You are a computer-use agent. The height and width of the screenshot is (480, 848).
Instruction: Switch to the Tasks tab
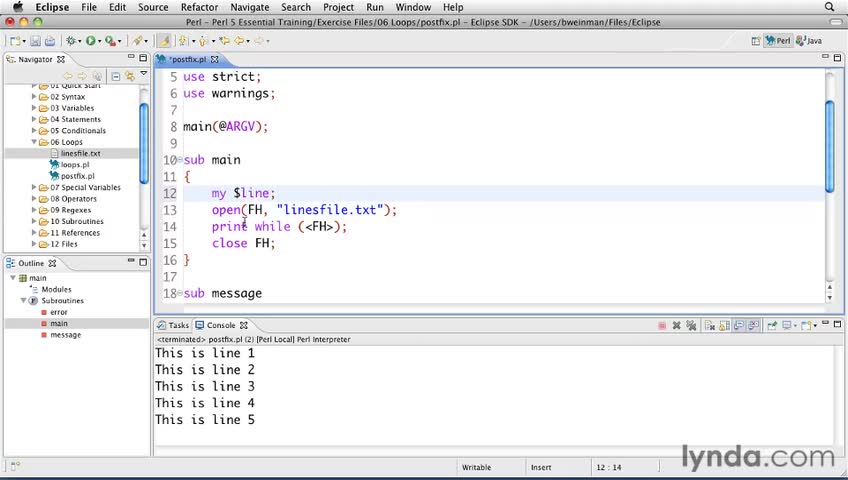coord(173,325)
